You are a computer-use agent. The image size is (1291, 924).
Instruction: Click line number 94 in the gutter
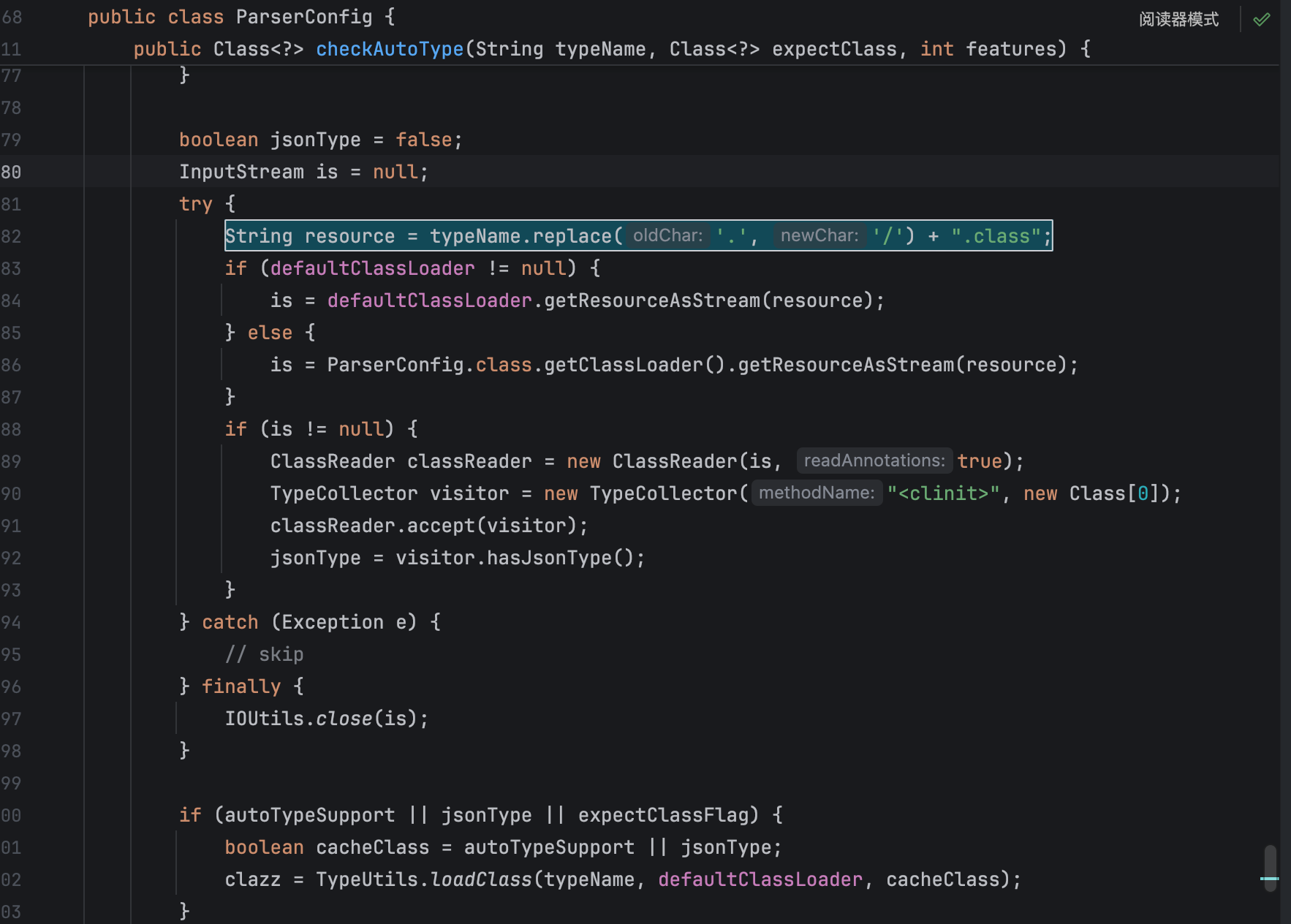(x=11, y=622)
